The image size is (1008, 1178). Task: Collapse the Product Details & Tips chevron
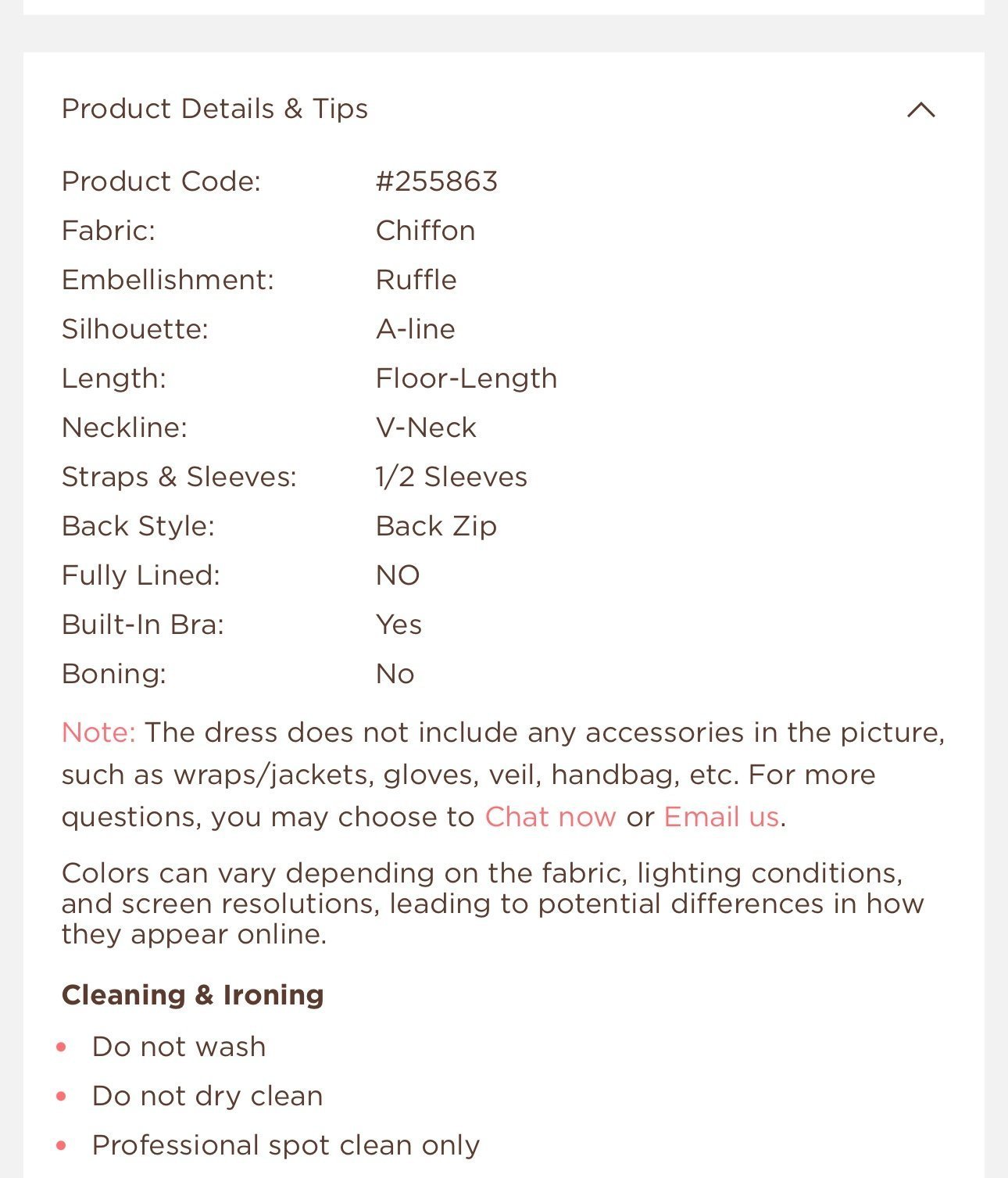pyautogui.click(x=920, y=109)
